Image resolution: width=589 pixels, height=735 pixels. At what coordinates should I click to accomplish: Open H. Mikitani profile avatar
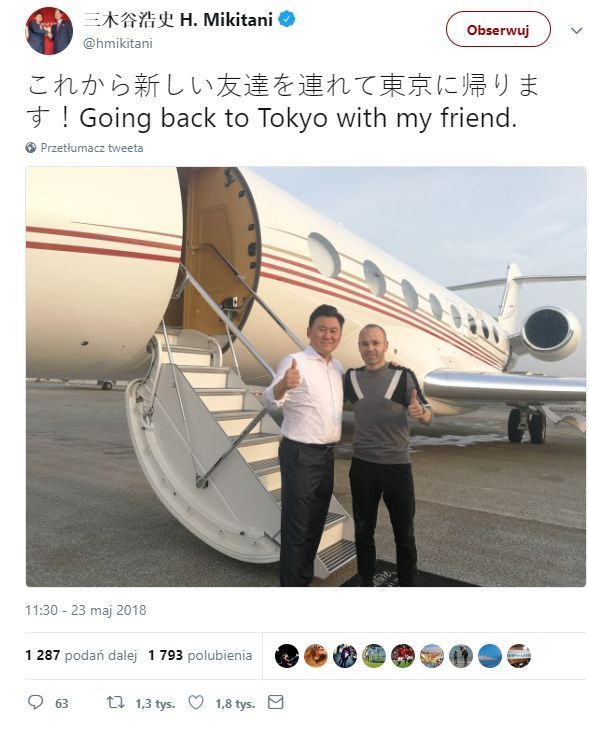click(x=49, y=31)
